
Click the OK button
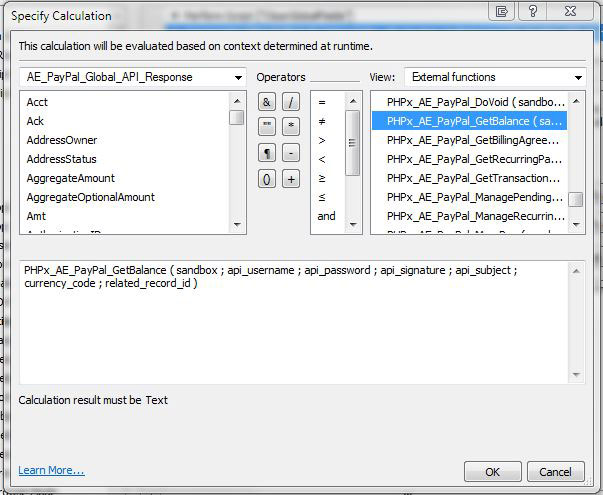coord(493,472)
